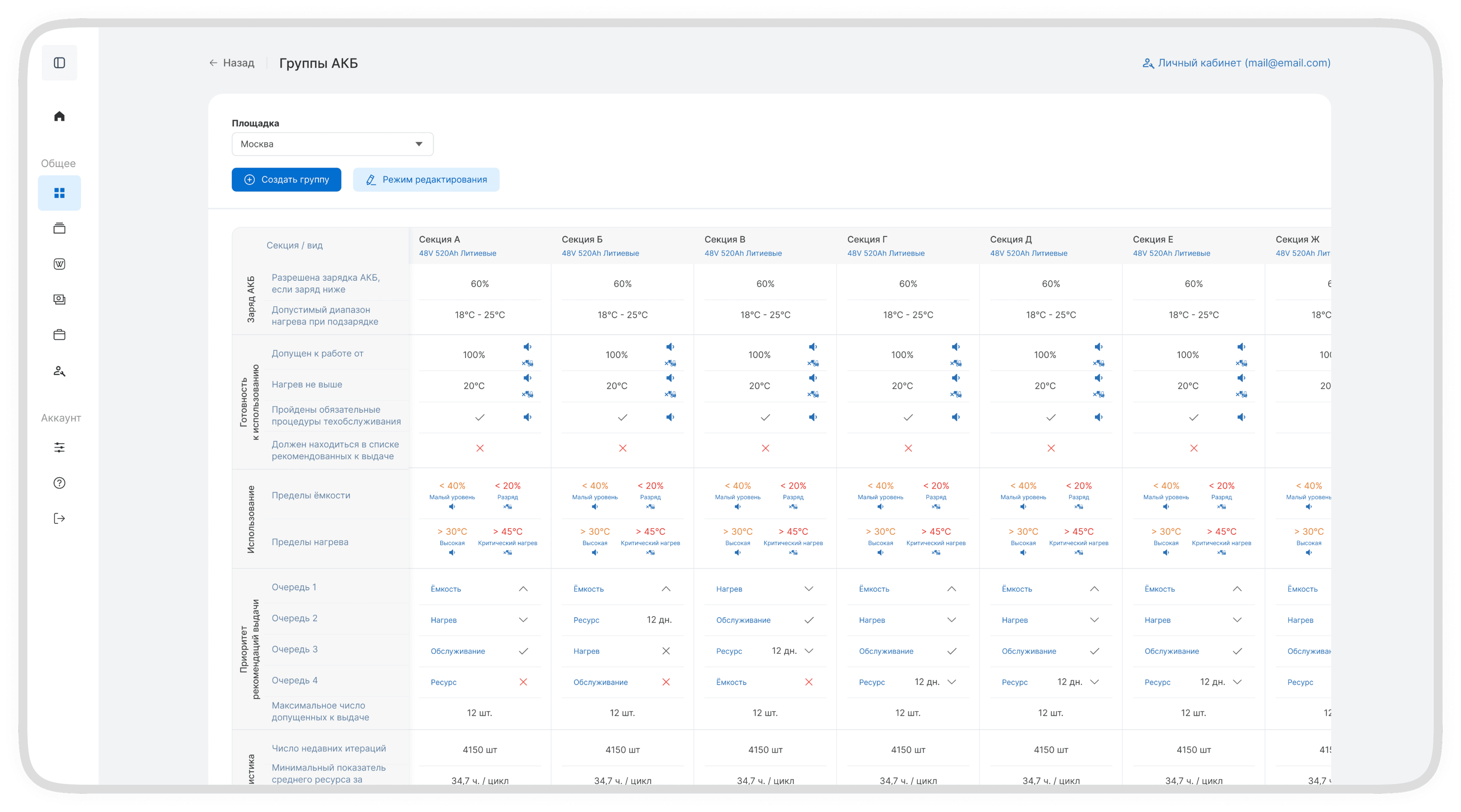Toggle Секция А Ресурс red cross

tap(524, 682)
